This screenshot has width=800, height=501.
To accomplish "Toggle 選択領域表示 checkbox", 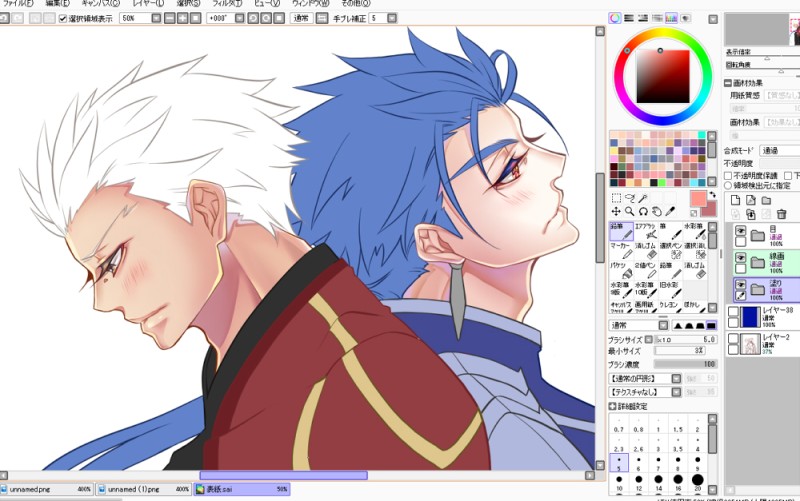I will pyautogui.click(x=63, y=18).
